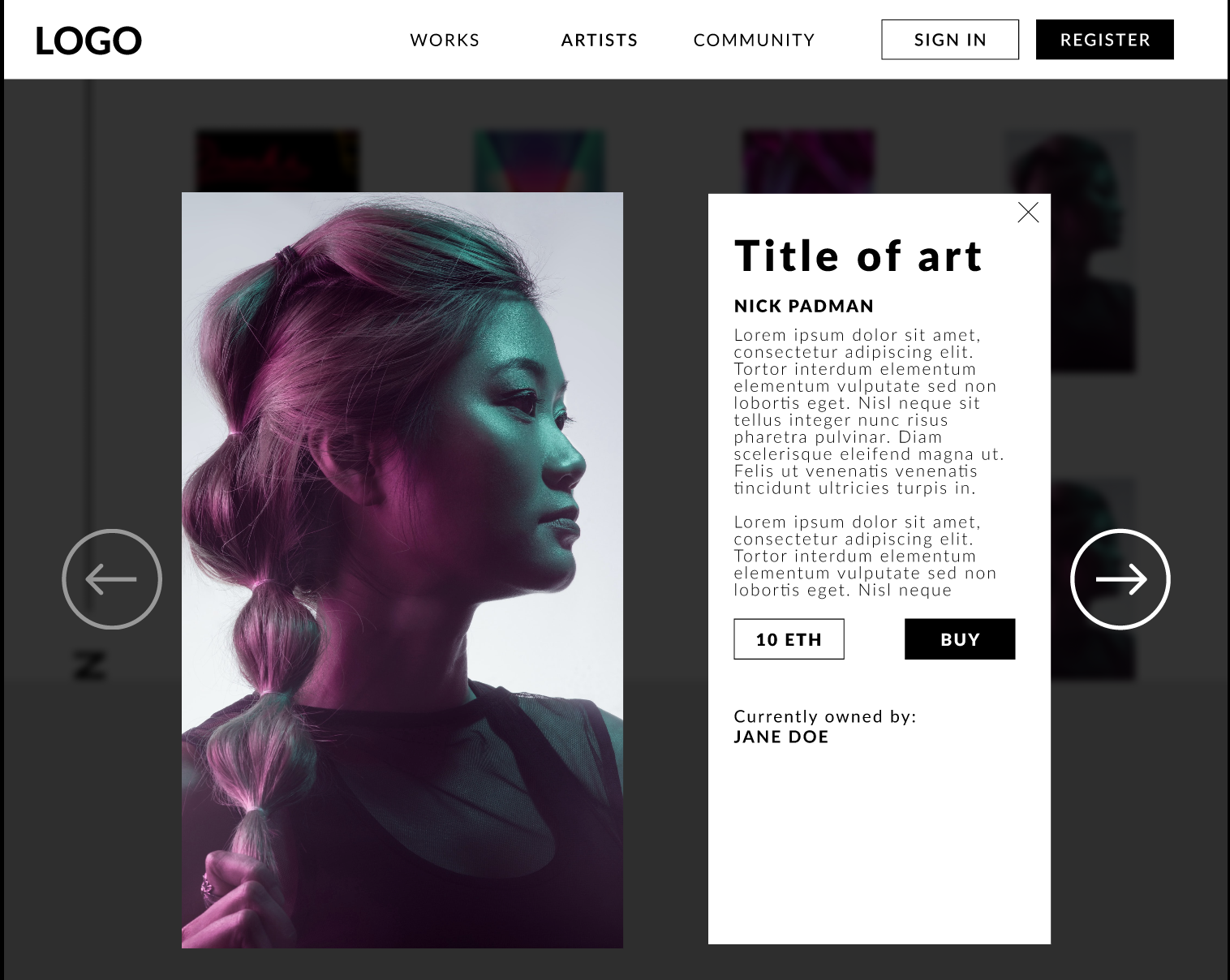
Task: Open the ARTISTS menu item
Action: click(600, 40)
